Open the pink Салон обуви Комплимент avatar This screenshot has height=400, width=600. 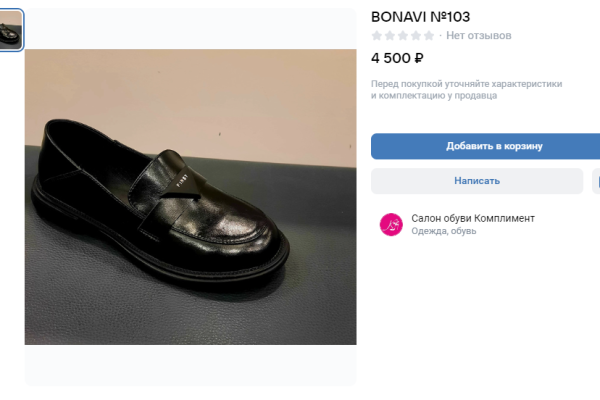tap(391, 224)
